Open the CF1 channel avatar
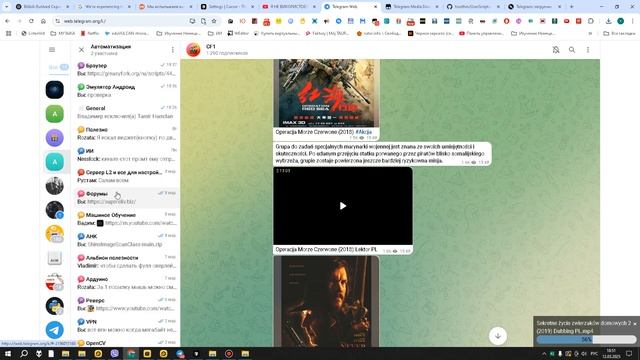 pos(193,50)
